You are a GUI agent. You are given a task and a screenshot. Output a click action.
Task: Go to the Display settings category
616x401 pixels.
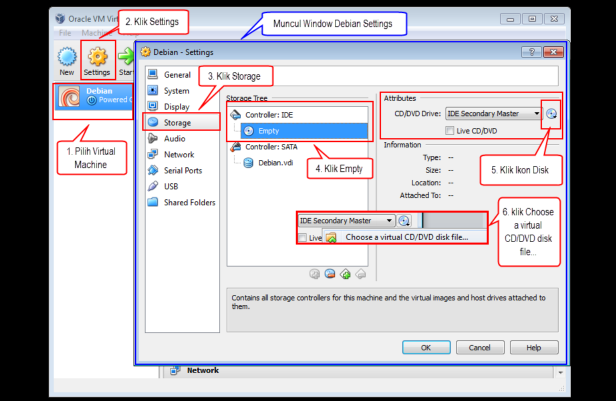[x=176, y=107]
